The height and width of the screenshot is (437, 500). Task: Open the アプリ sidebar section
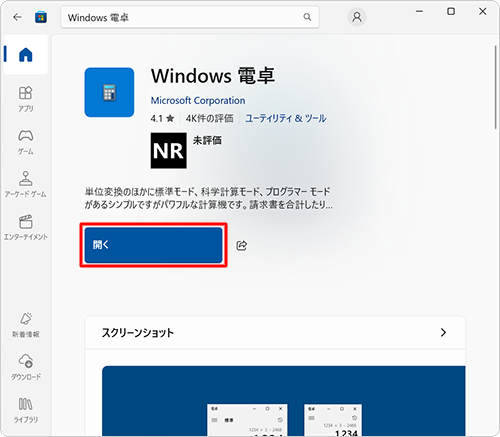tap(26, 99)
